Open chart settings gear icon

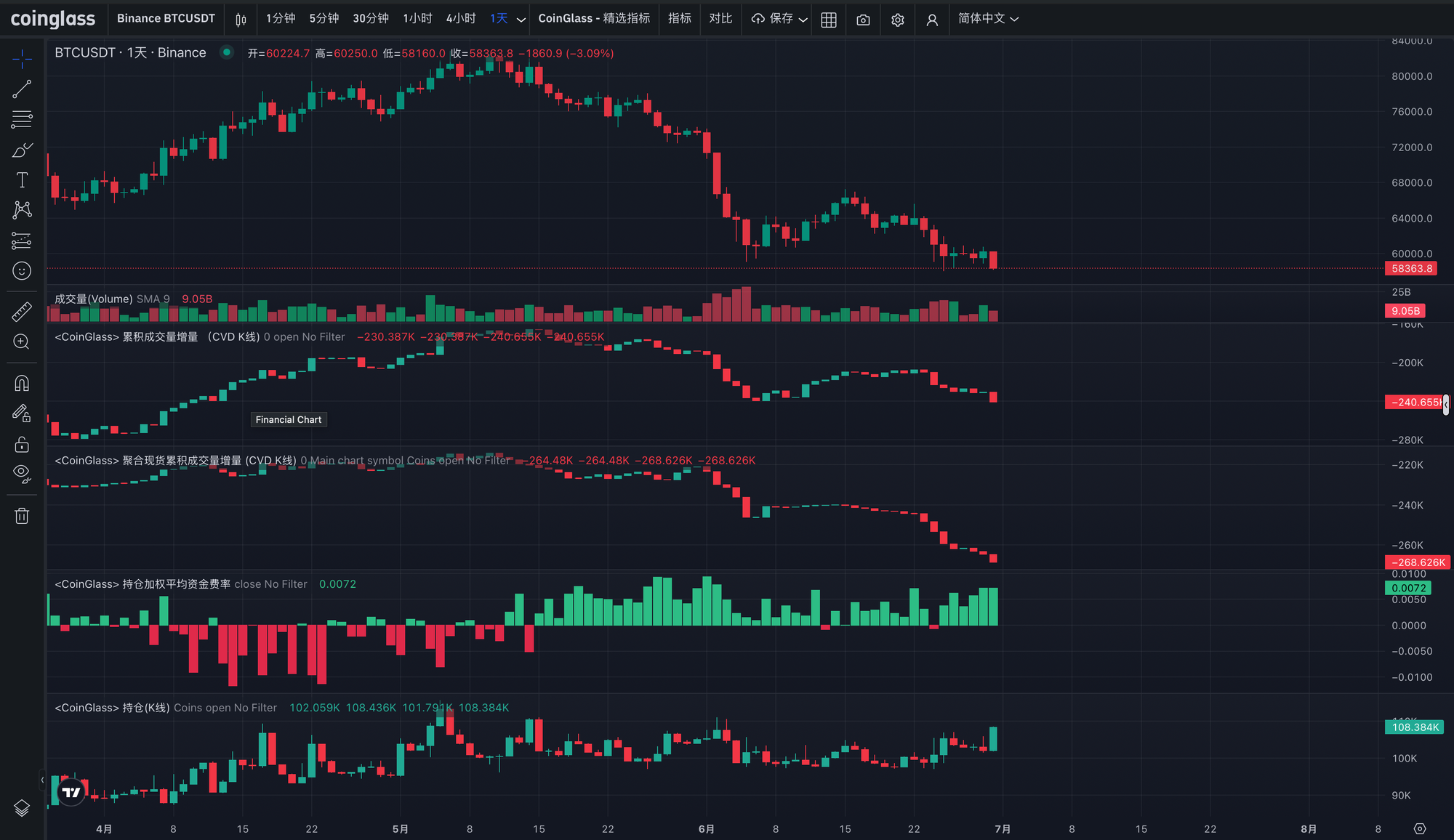point(898,20)
